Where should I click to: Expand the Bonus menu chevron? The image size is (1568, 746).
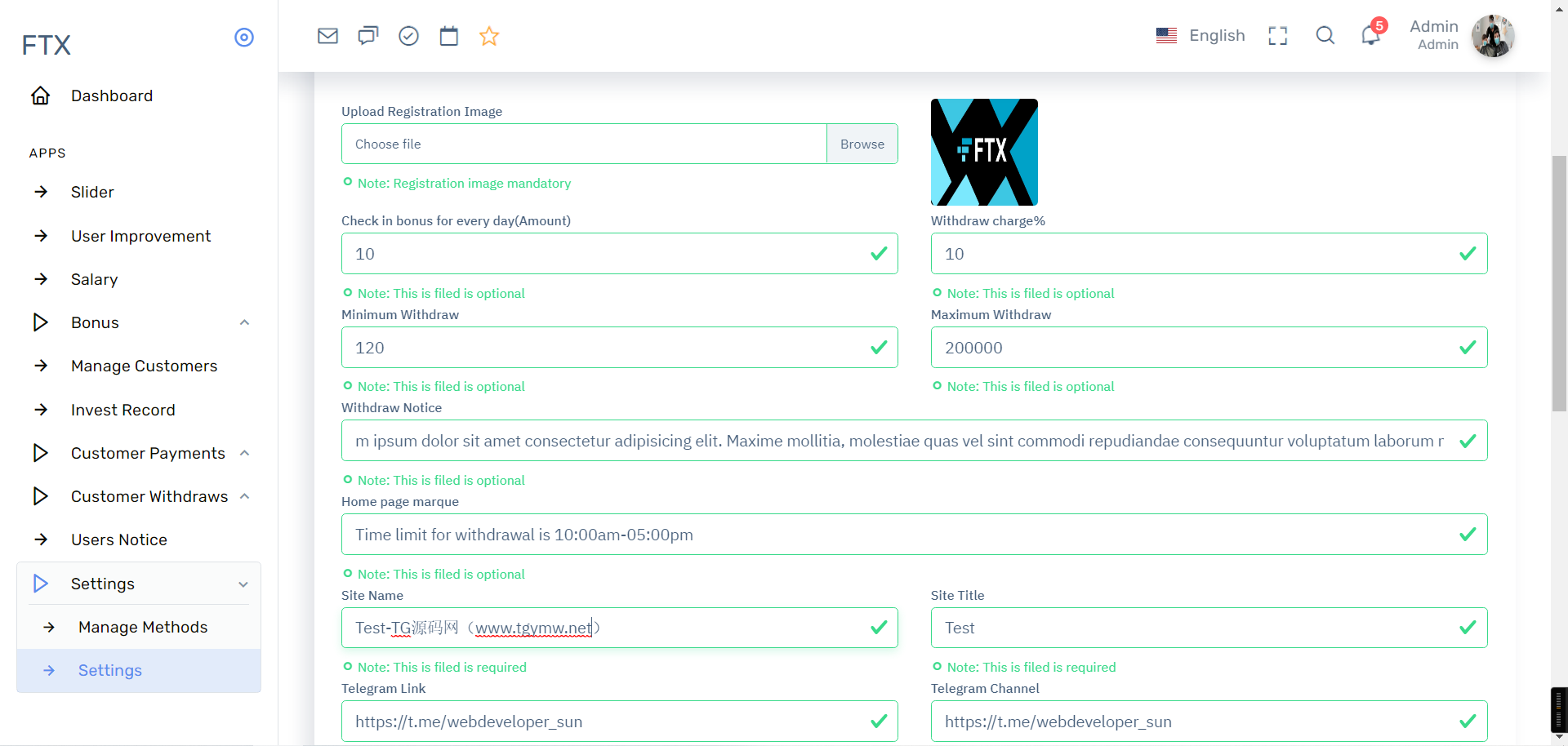click(244, 322)
